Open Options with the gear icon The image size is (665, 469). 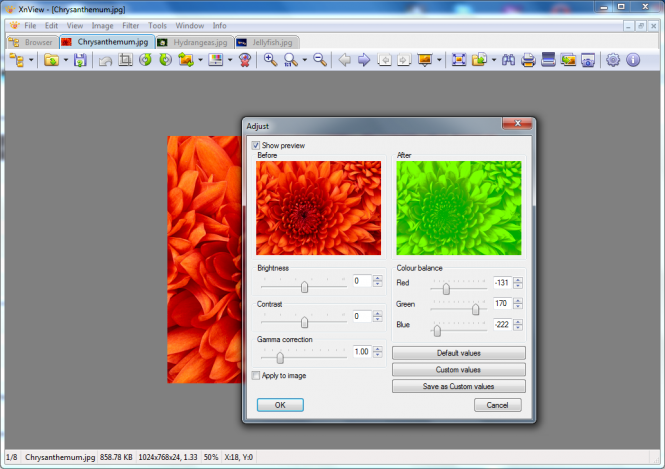tap(613, 60)
